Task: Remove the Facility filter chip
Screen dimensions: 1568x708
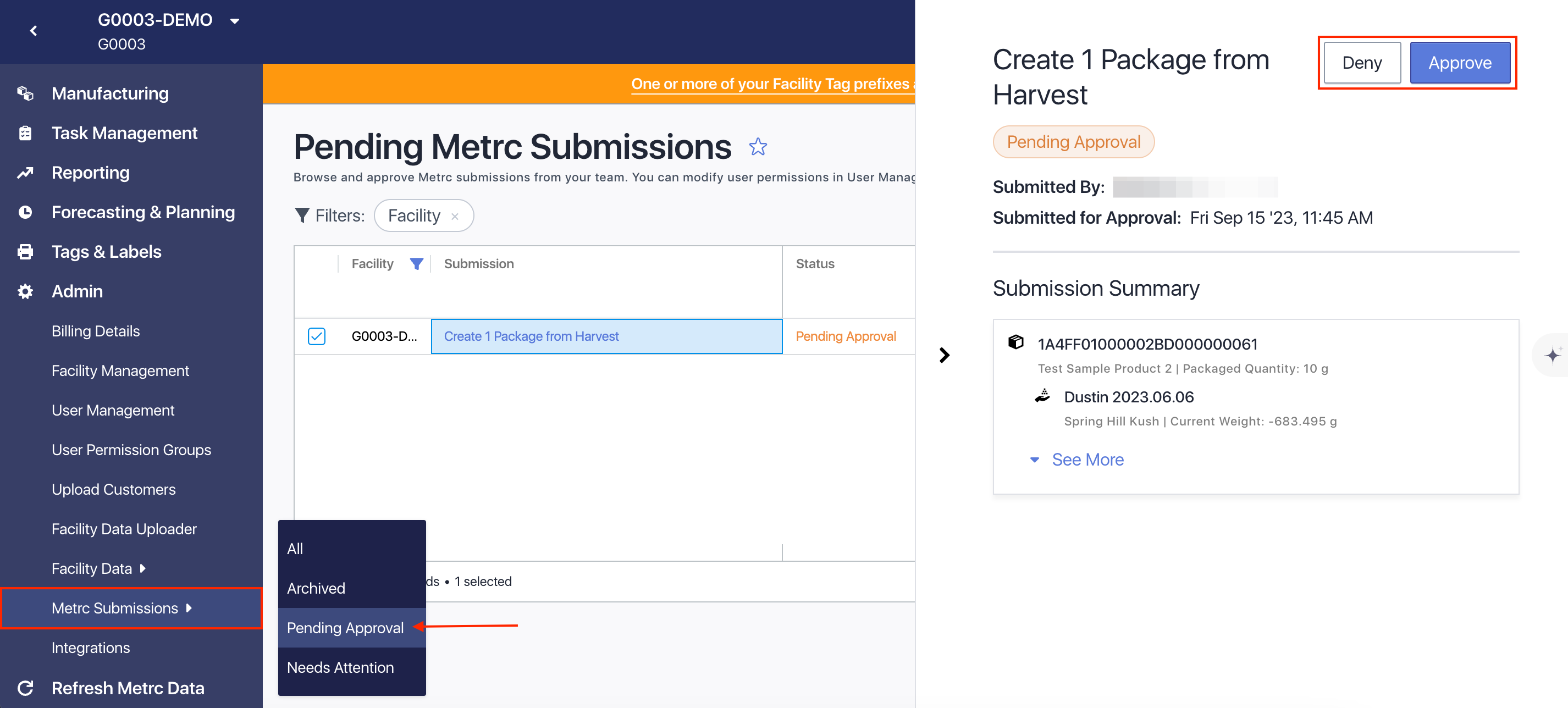Action: coord(455,216)
